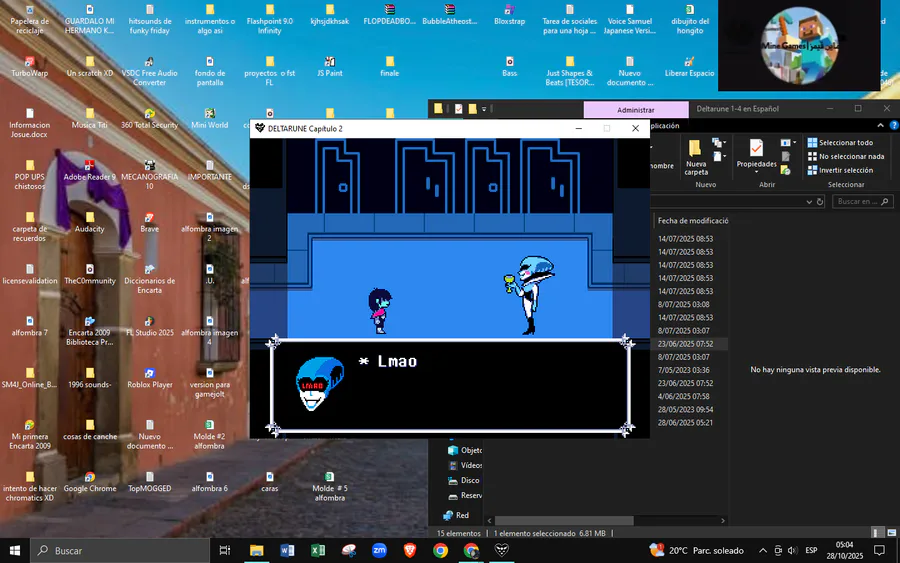The width and height of the screenshot is (900, 563).
Task: Click Invertir selección in Explorer ribbon
Action: [x=840, y=170]
